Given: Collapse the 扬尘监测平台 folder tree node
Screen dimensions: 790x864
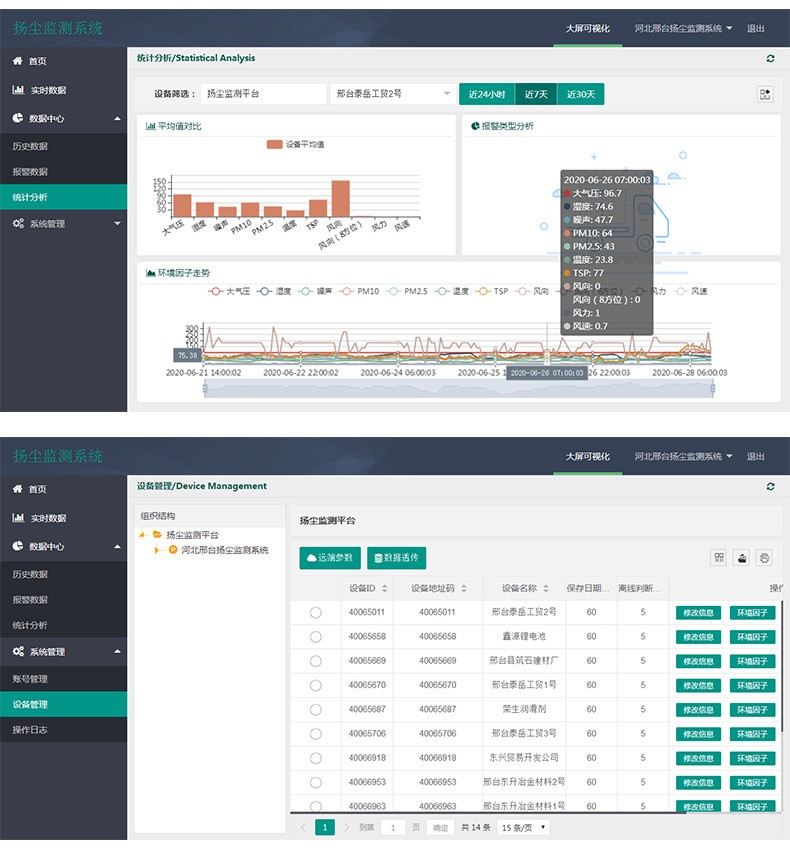Looking at the screenshot, I should click(144, 535).
